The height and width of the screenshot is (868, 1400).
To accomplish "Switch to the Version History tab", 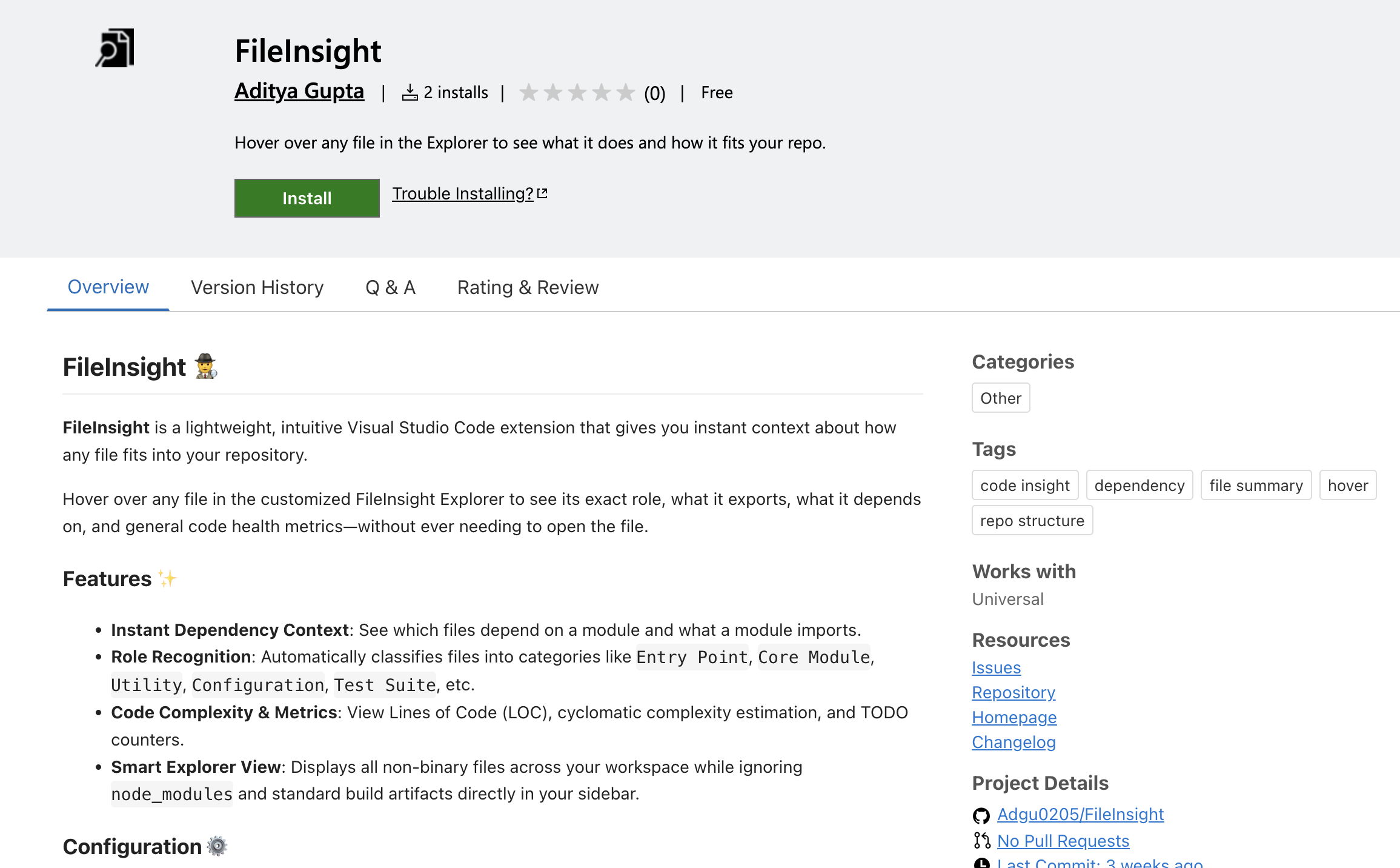I will pyautogui.click(x=257, y=287).
